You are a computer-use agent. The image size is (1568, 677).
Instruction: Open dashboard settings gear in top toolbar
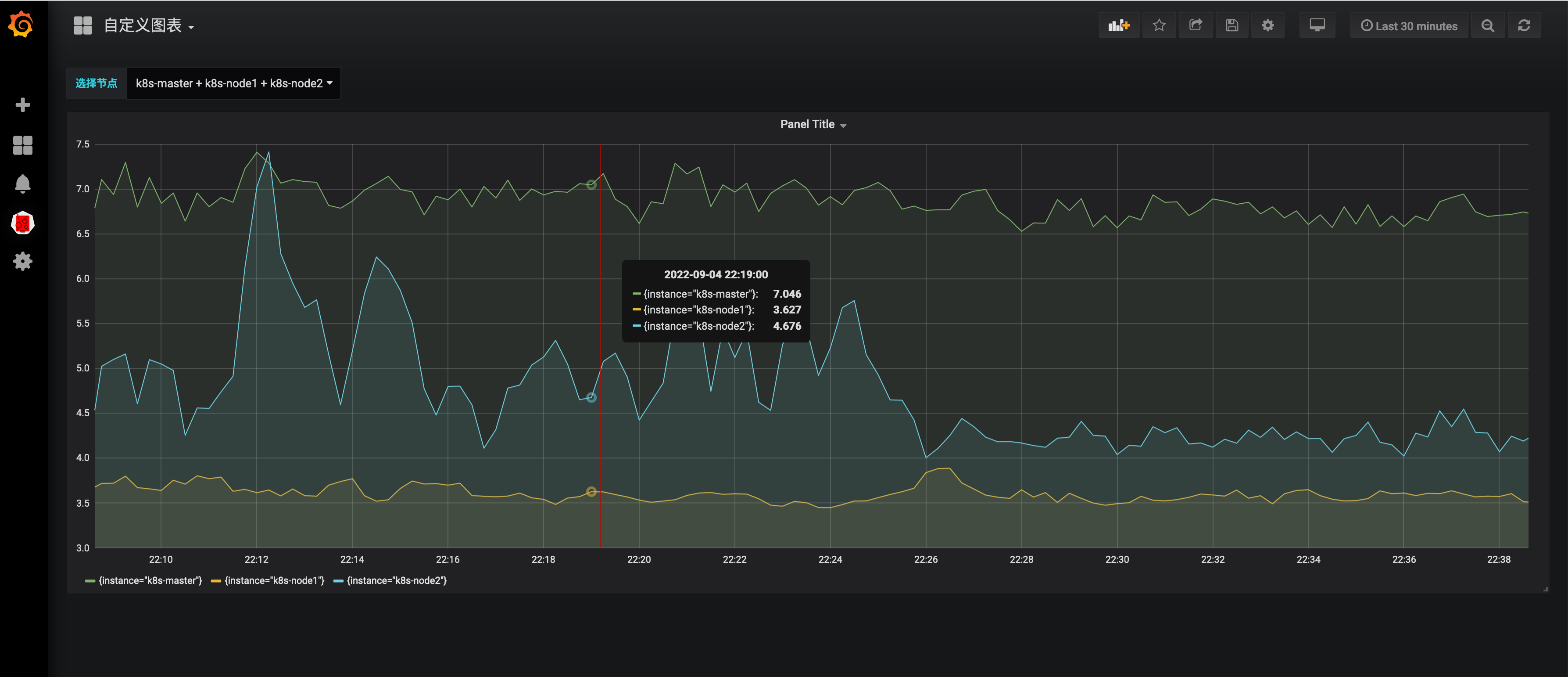point(1267,25)
